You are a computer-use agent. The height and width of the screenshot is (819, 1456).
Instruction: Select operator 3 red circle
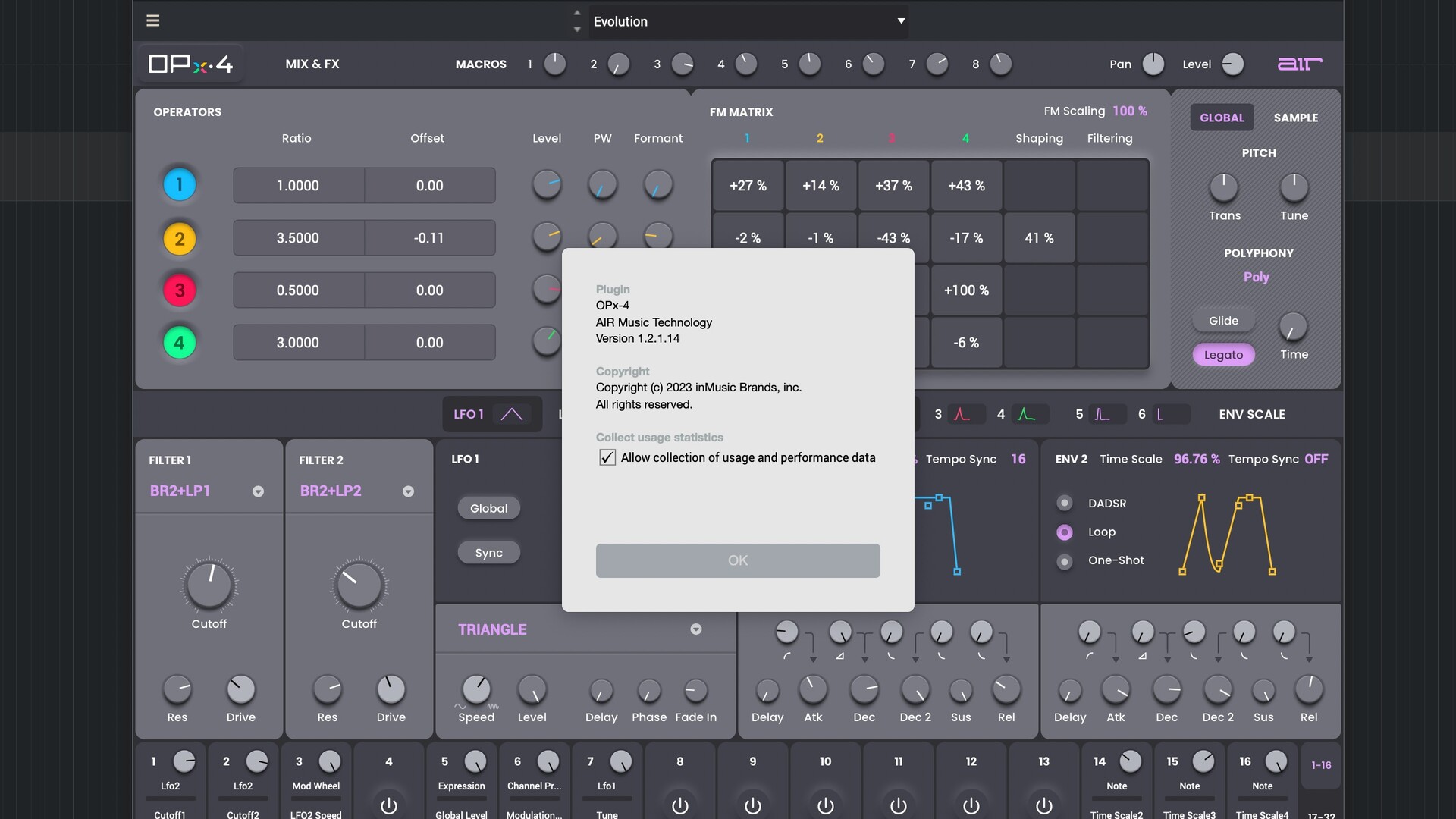[x=179, y=290]
